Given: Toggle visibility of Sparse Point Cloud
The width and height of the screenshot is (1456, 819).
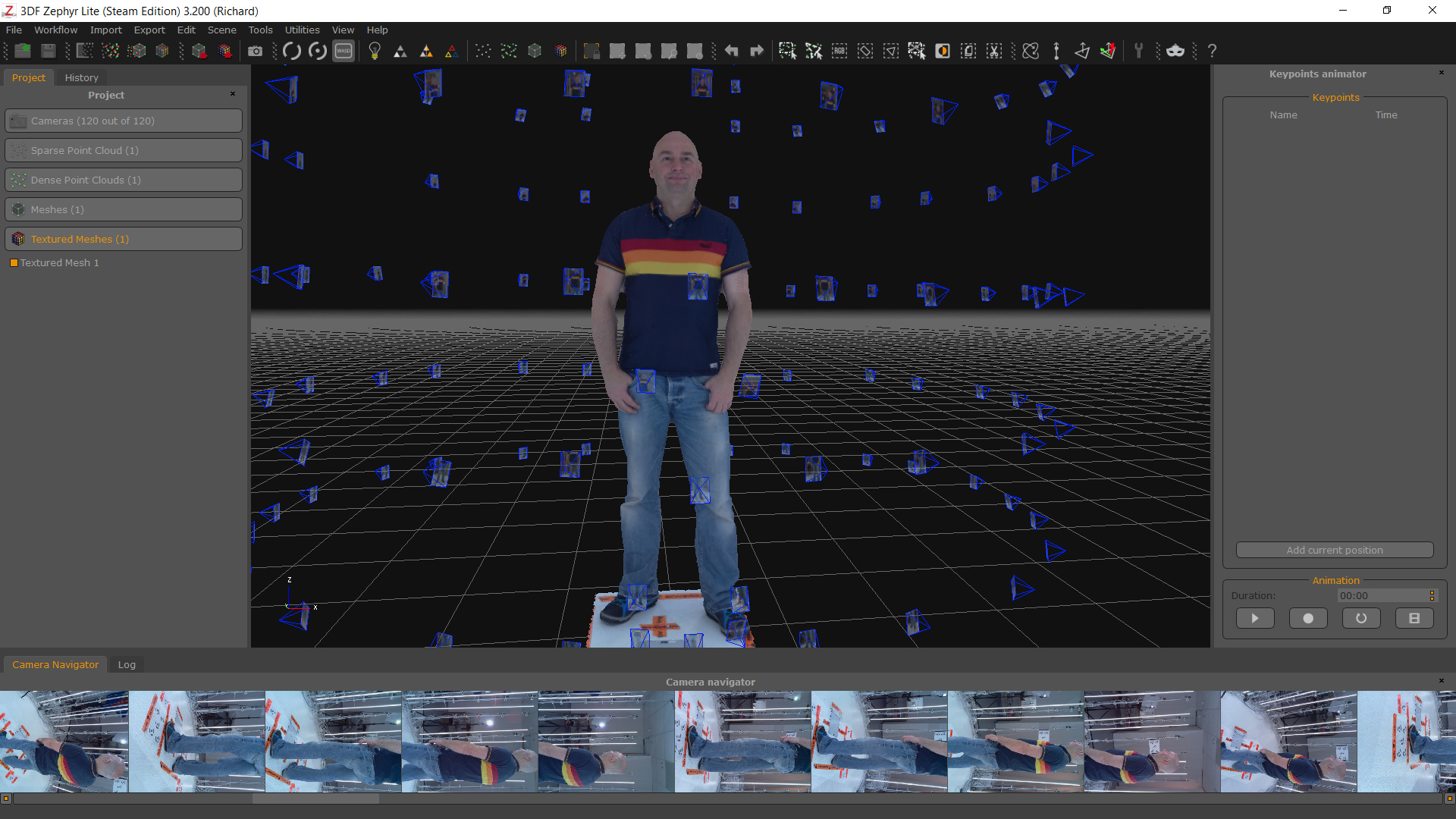Looking at the screenshot, I should [17, 150].
